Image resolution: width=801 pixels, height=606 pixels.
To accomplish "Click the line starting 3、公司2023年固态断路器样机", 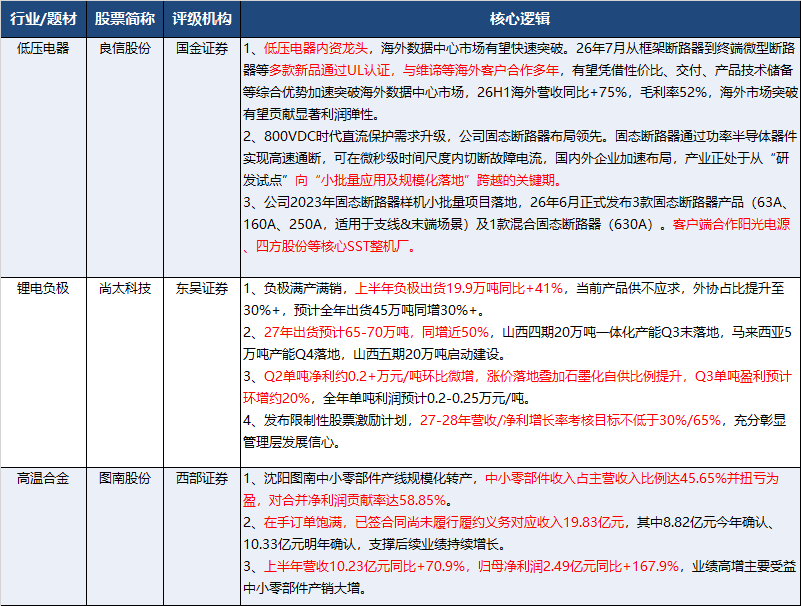I will coord(516,202).
